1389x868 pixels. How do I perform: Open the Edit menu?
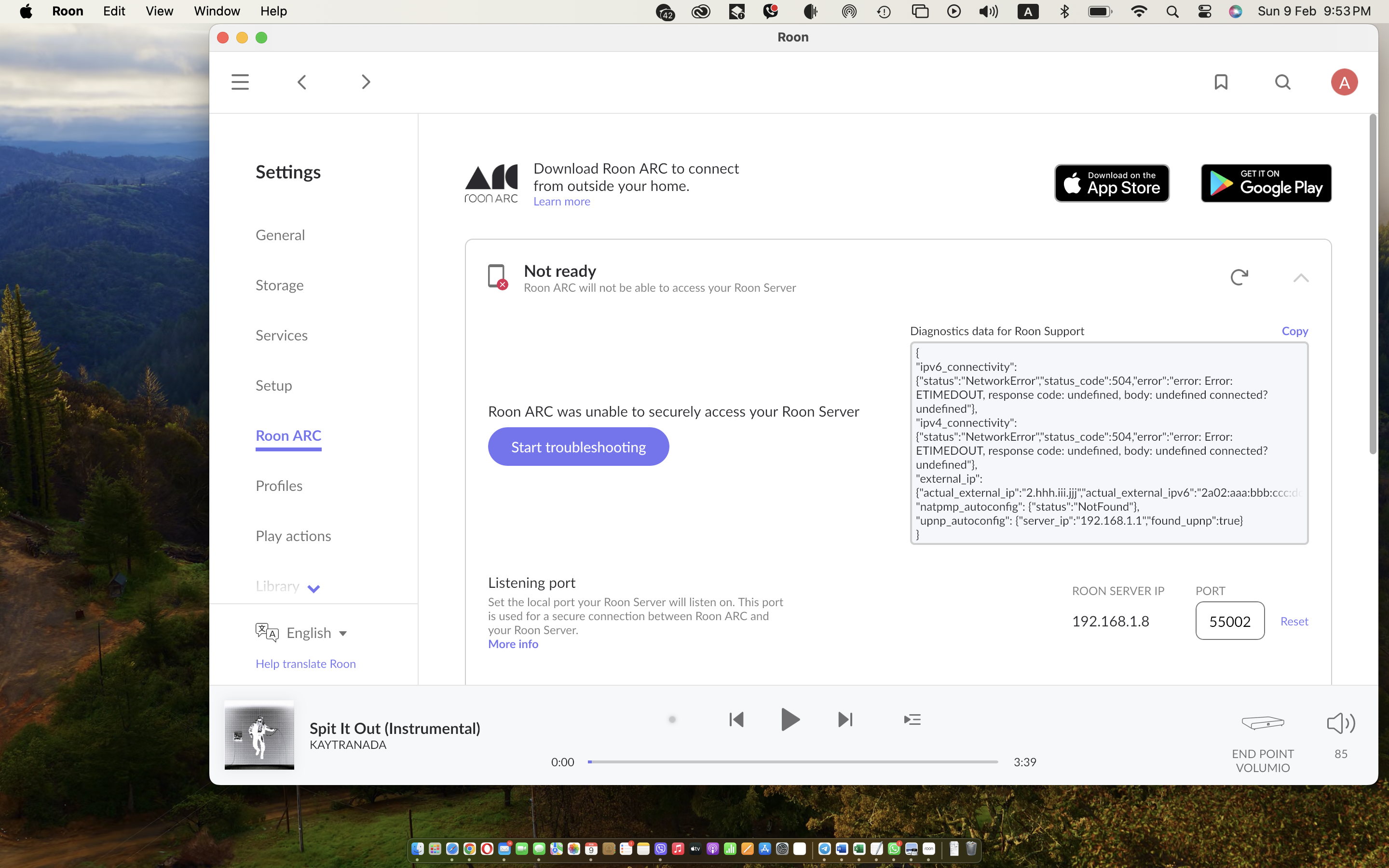tap(114, 12)
